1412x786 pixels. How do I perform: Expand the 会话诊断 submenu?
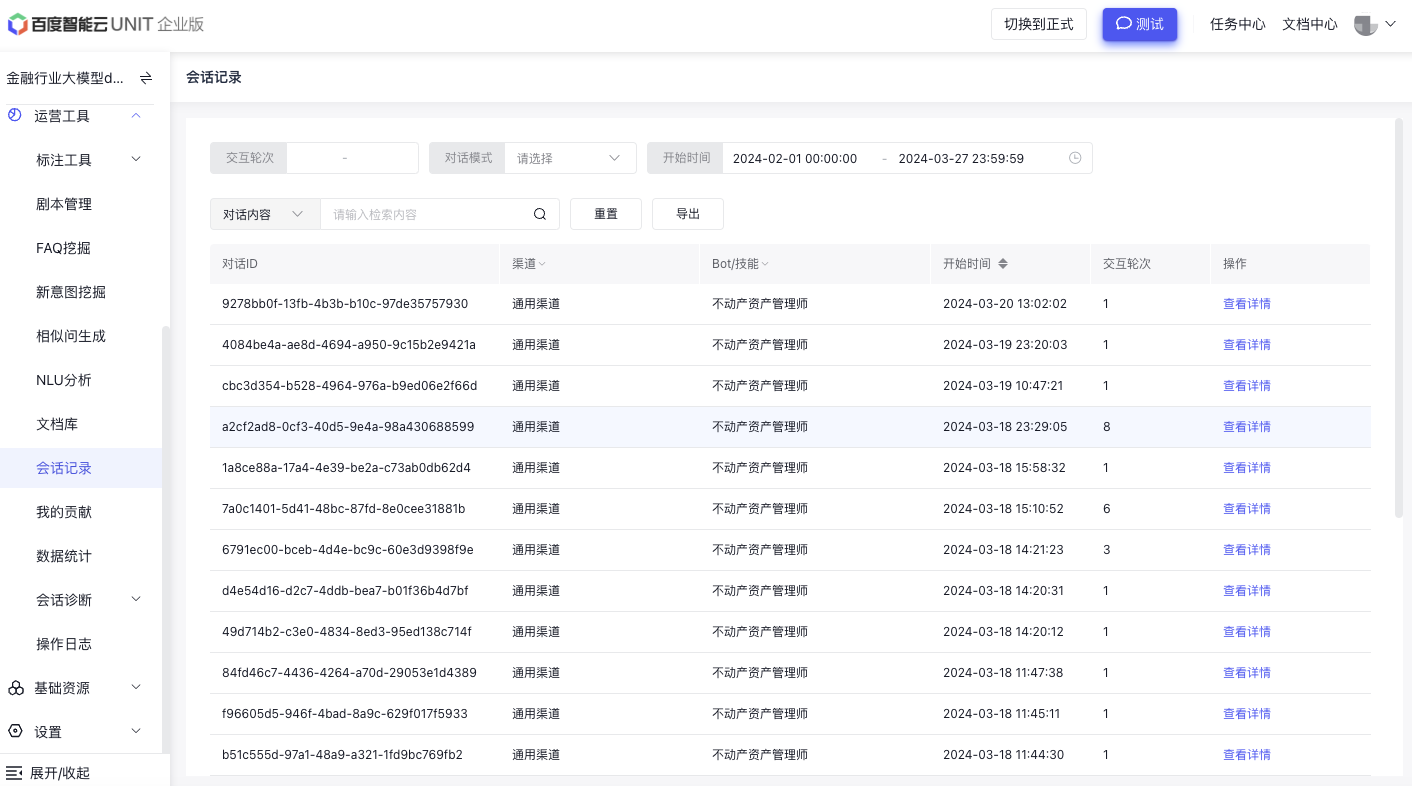(137, 599)
